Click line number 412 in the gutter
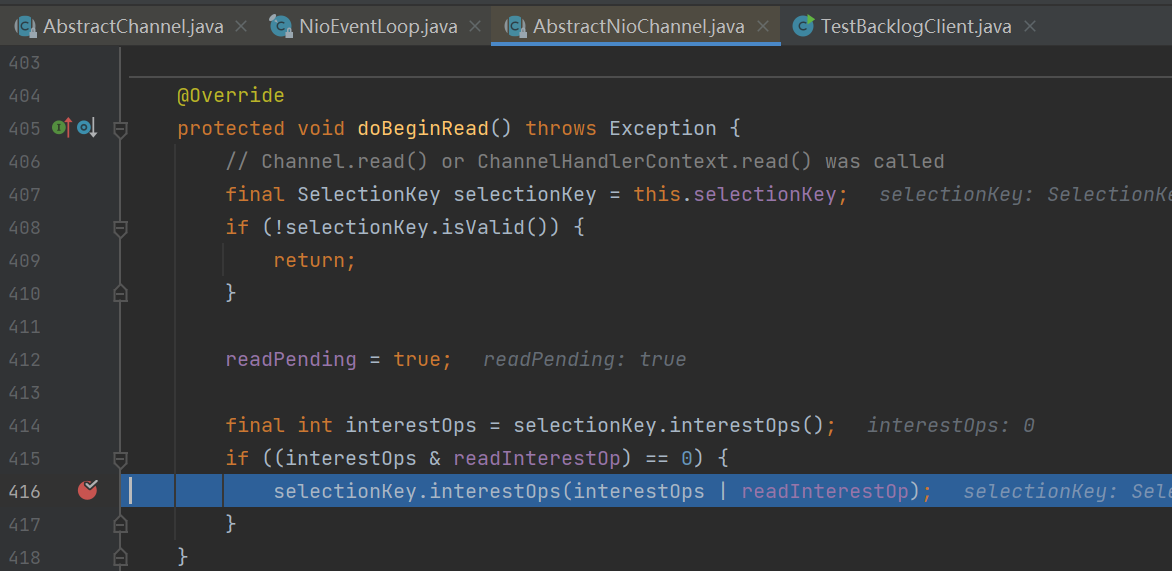1172x571 pixels. (x=24, y=360)
